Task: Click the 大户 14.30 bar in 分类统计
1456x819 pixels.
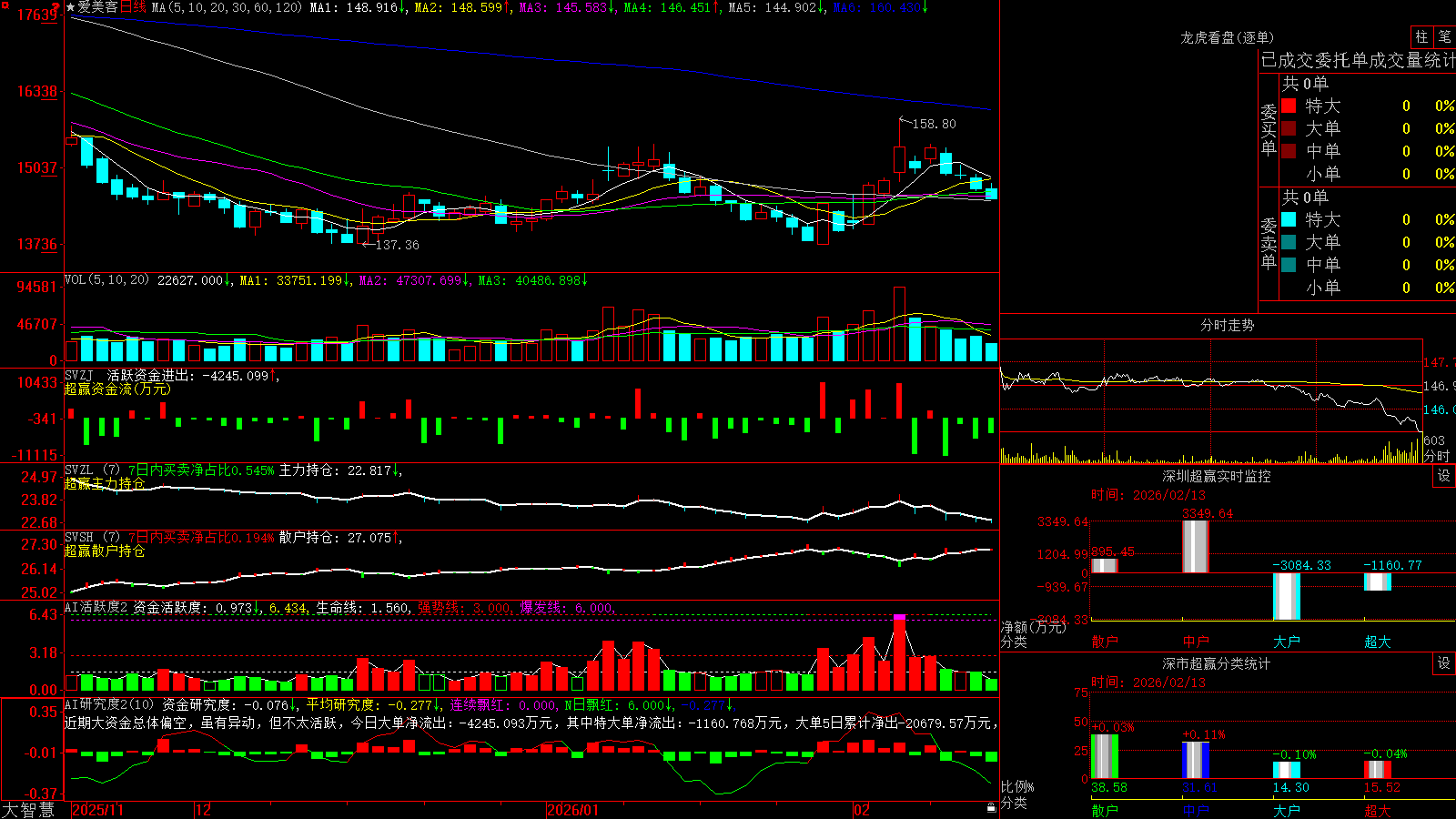Action: [x=1287, y=770]
